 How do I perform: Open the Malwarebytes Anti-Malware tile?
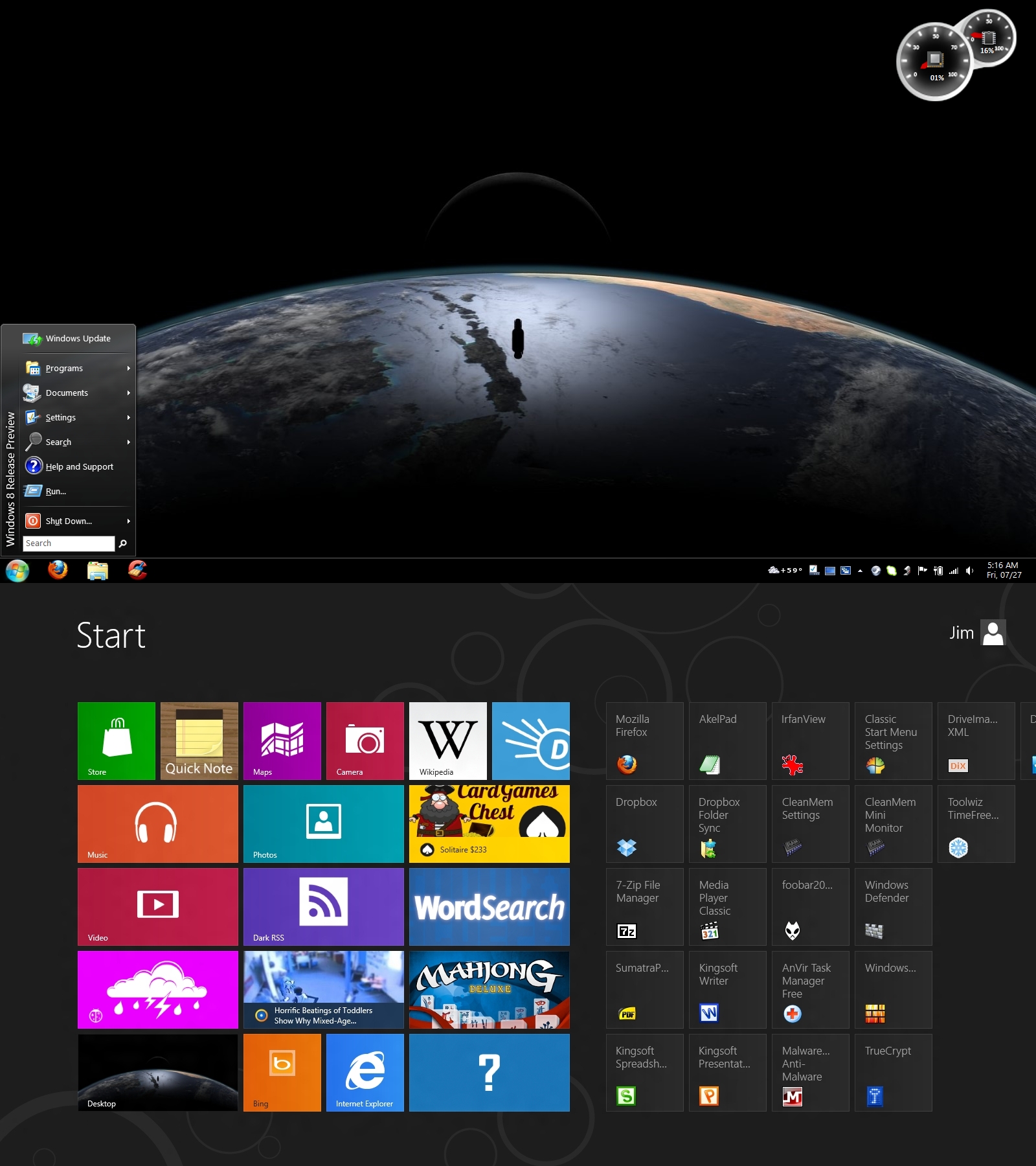[811, 1072]
